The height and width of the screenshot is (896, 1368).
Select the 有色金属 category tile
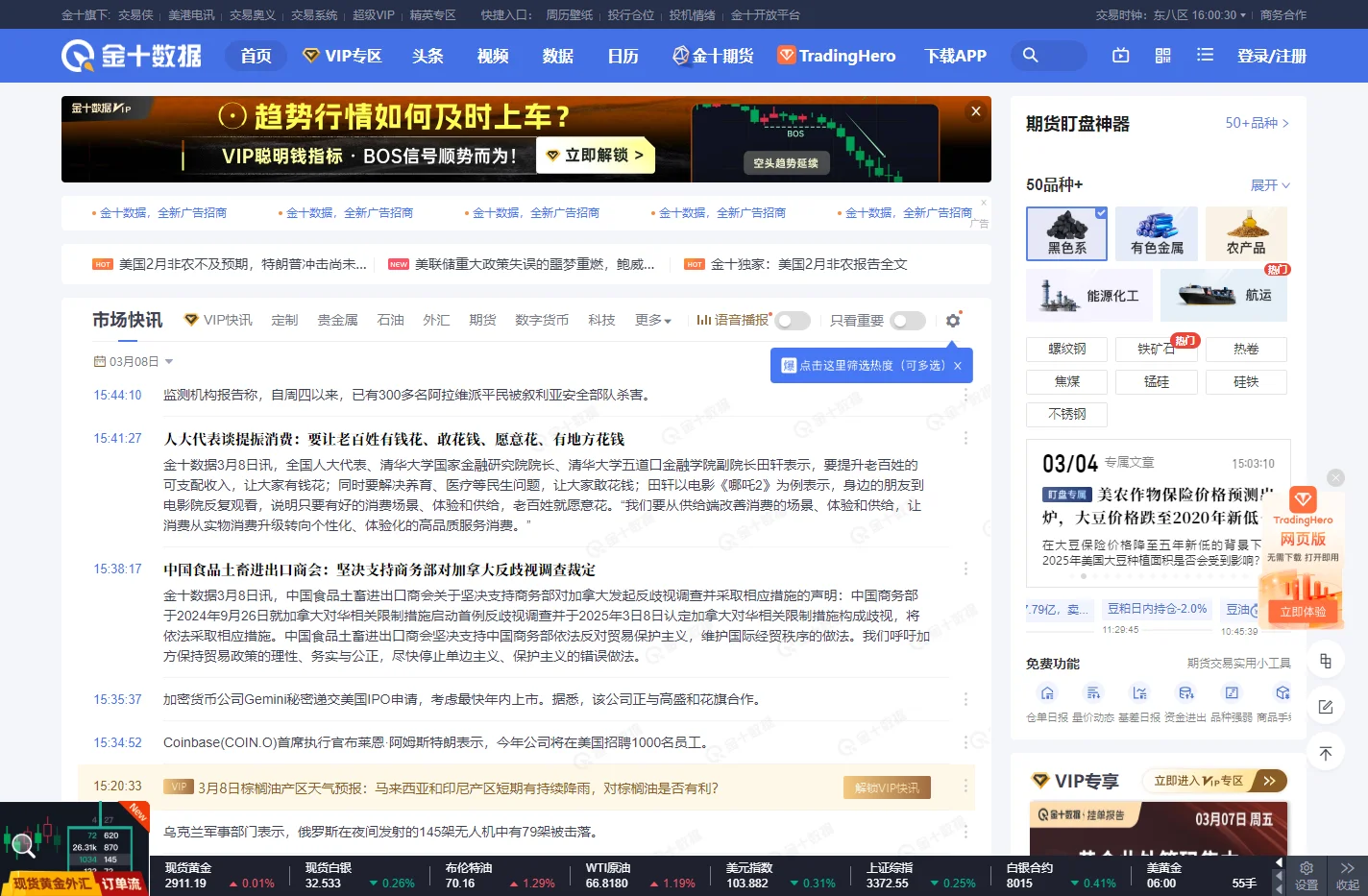pyautogui.click(x=1157, y=233)
